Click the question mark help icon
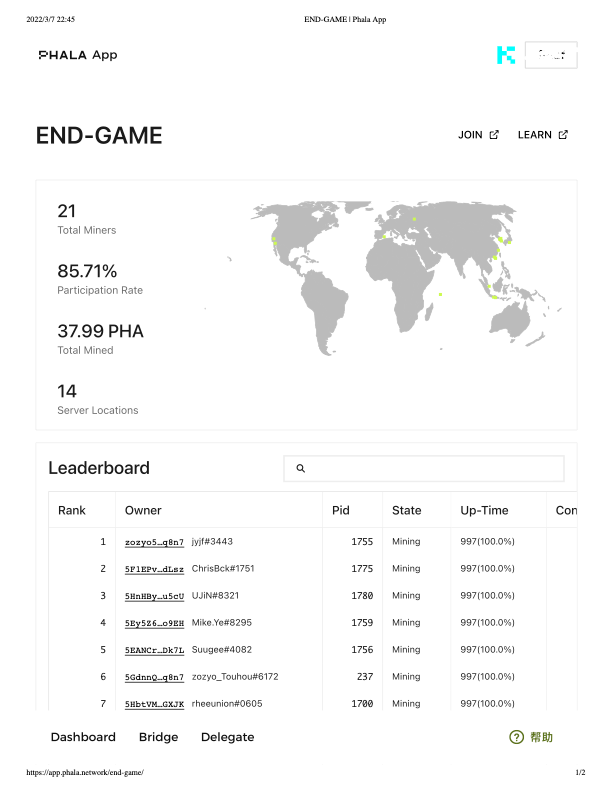The image size is (612, 792). [517, 737]
